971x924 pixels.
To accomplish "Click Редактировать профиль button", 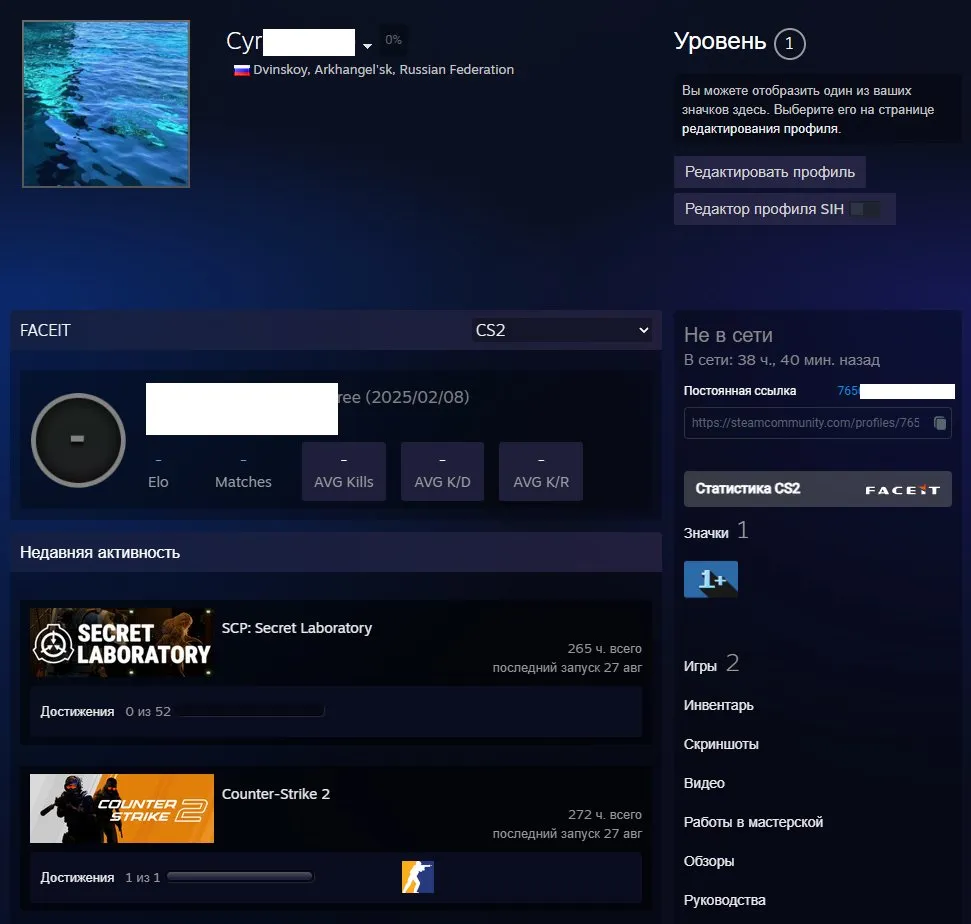I will coord(770,172).
